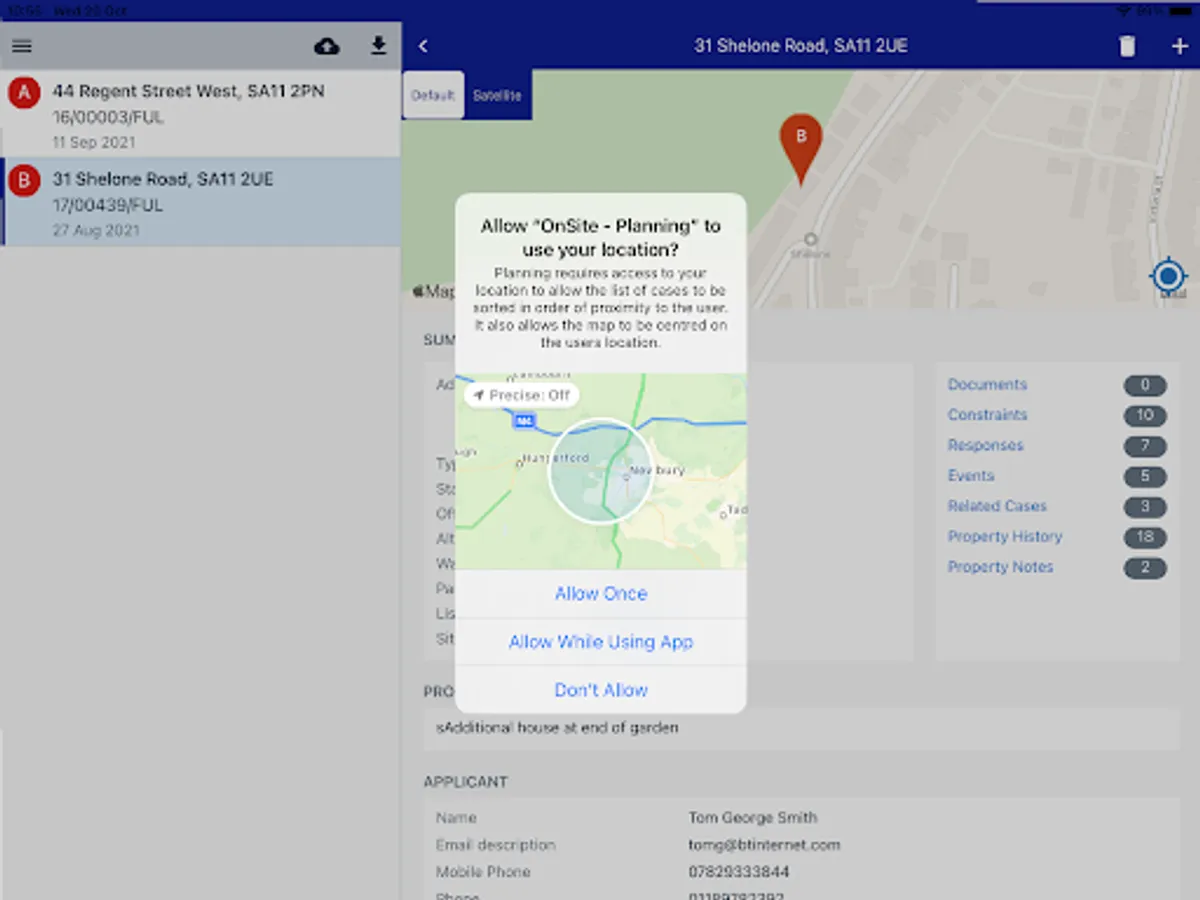Image resolution: width=1200 pixels, height=900 pixels.
Task: Open the Responses link
Action: point(985,445)
